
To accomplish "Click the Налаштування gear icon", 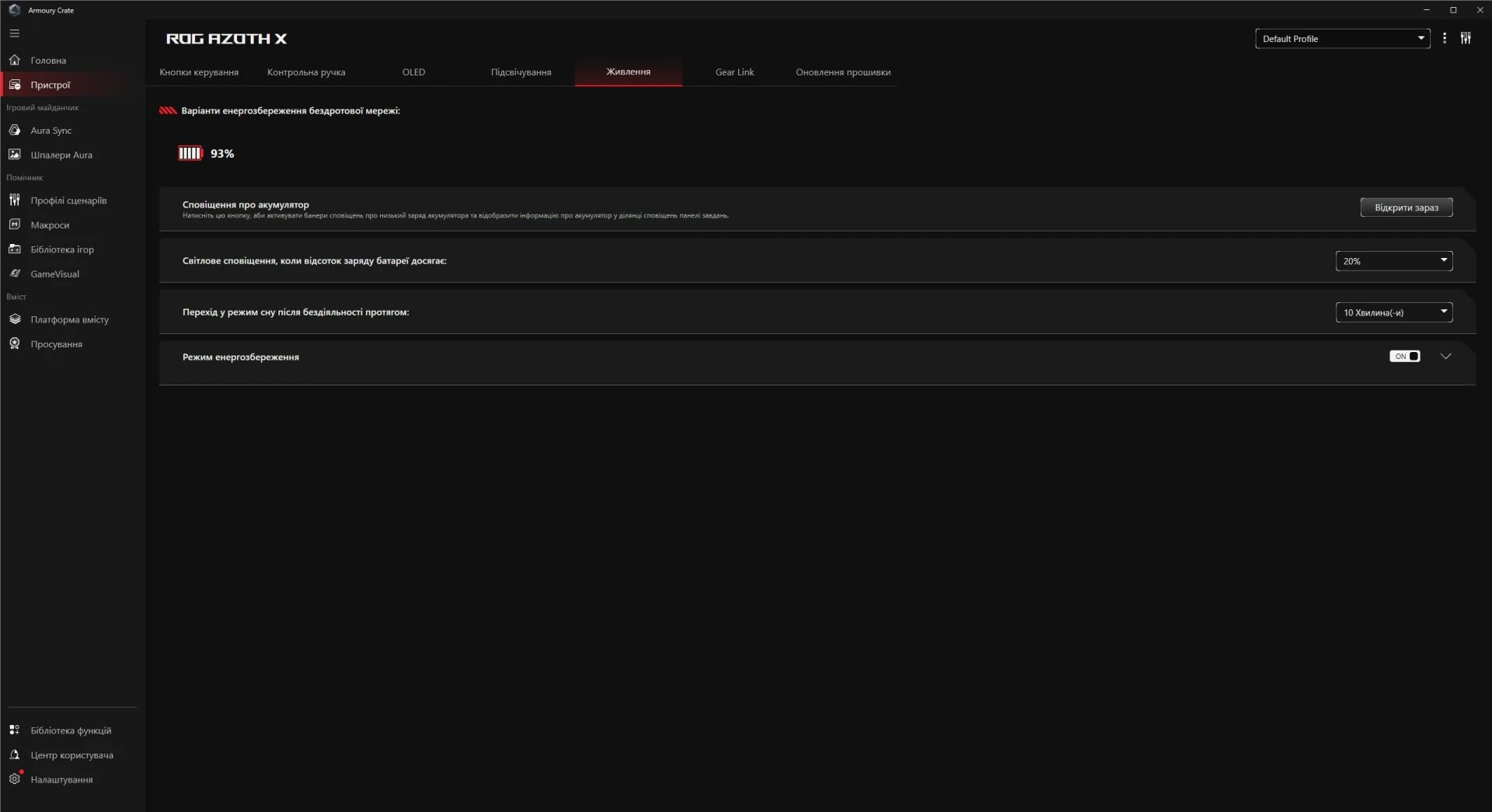I will tap(15, 779).
